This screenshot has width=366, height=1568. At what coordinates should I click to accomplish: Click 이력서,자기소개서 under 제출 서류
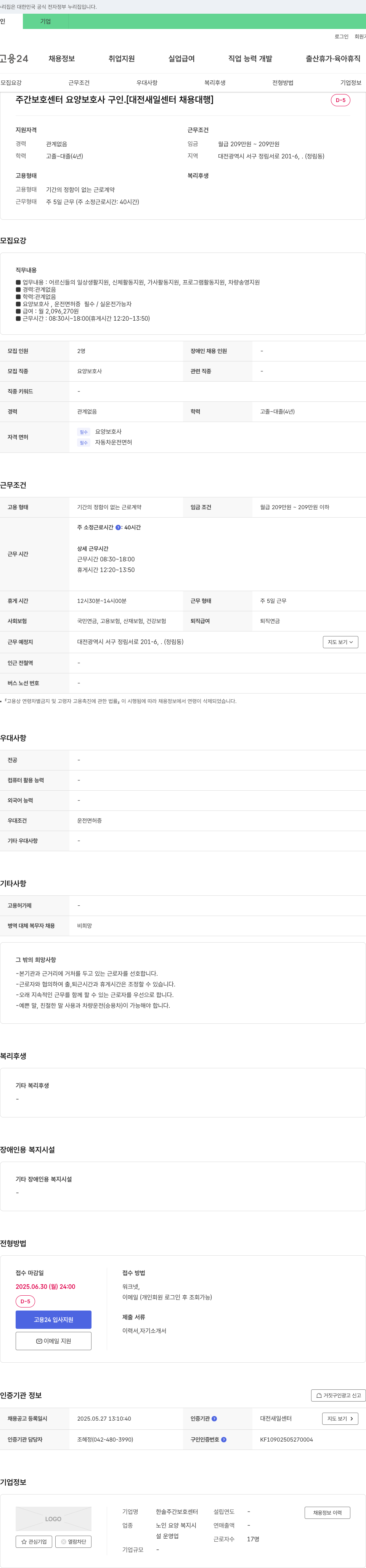coord(144,1331)
